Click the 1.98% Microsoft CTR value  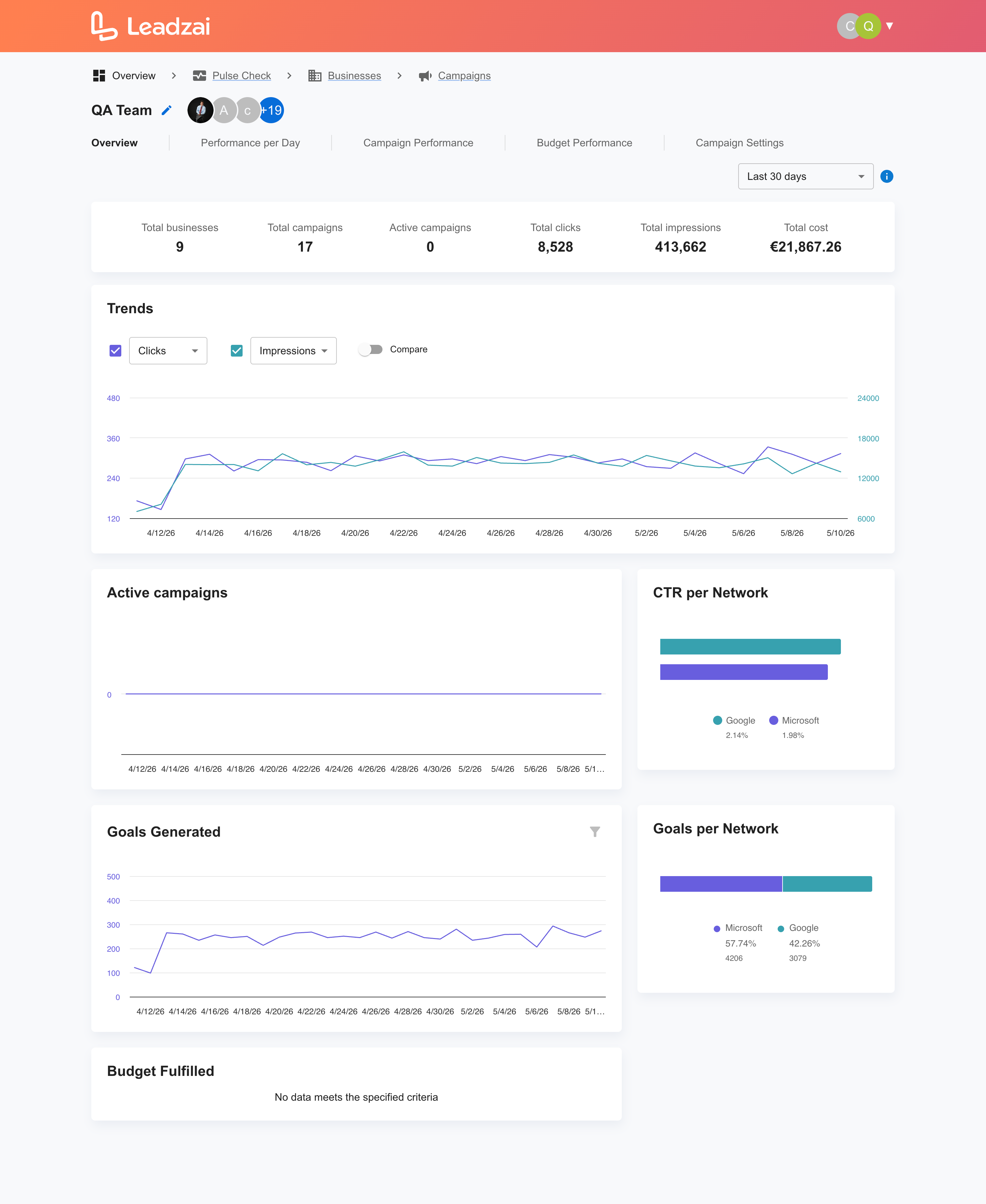click(793, 735)
